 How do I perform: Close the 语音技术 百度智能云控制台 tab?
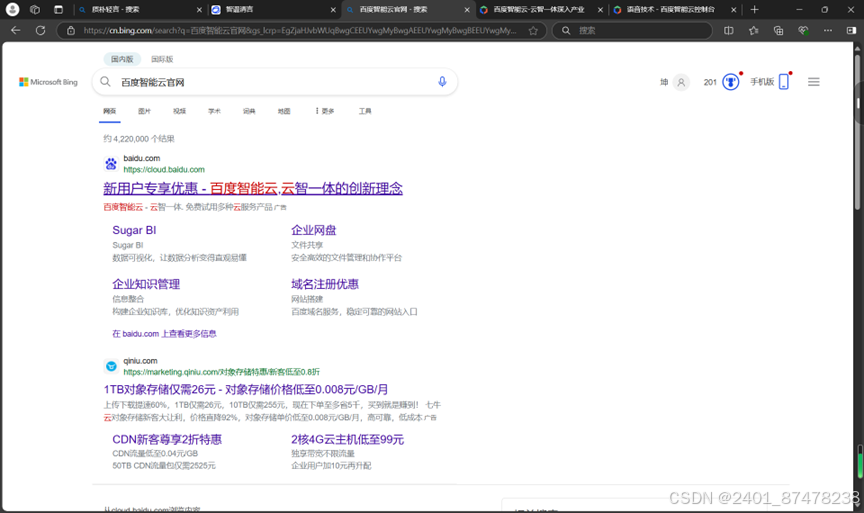(x=733, y=10)
